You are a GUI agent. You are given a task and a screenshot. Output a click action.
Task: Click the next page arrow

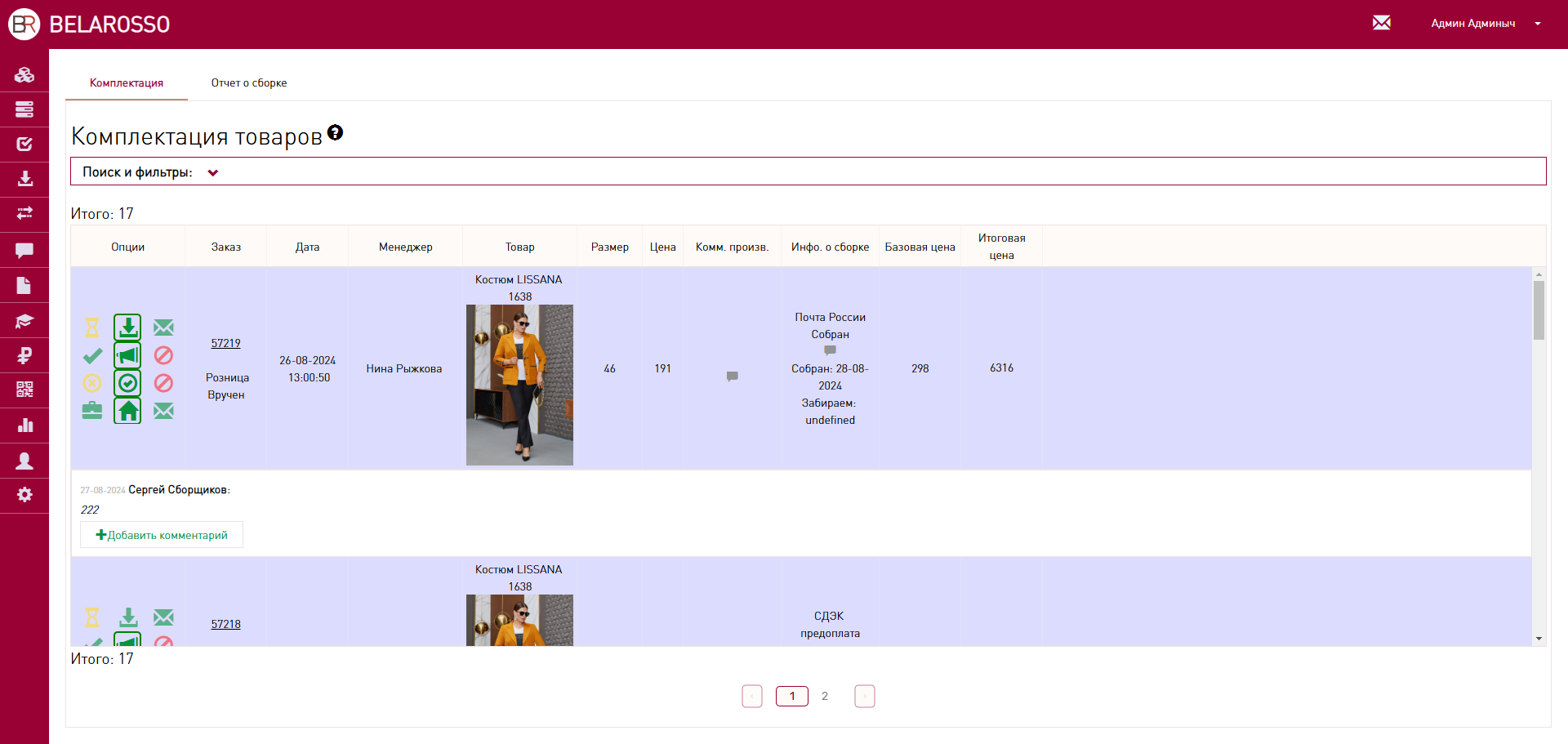865,696
